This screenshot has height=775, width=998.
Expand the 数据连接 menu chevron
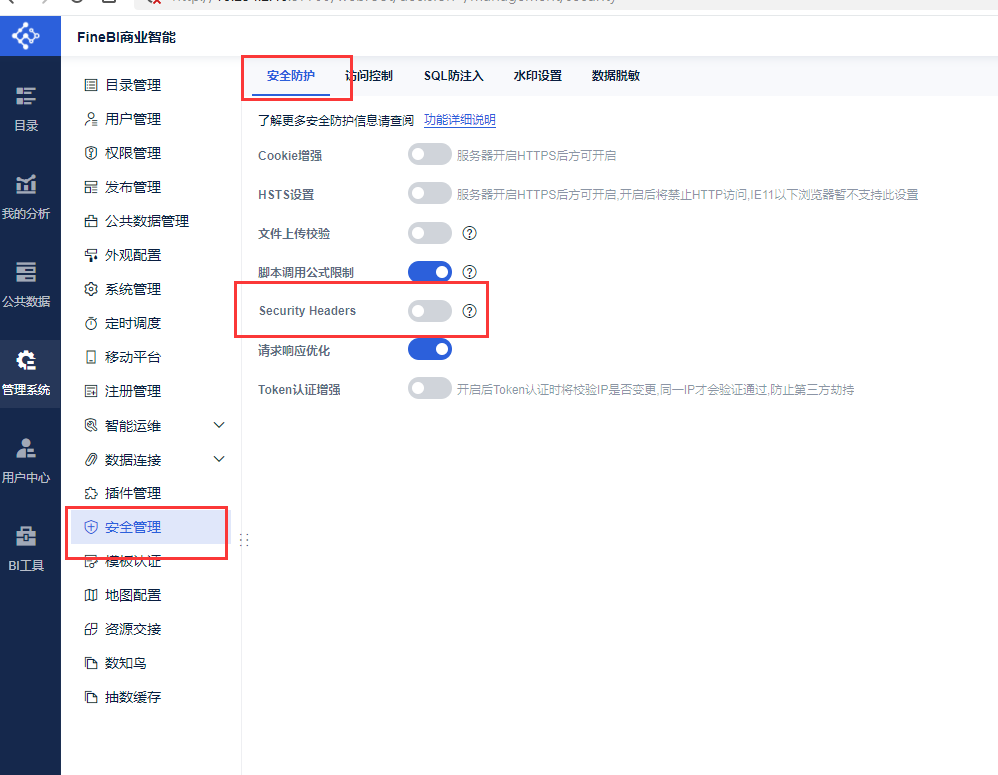(x=219, y=459)
